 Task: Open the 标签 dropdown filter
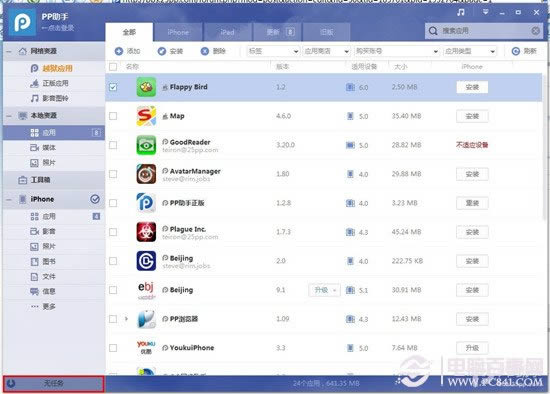point(273,51)
